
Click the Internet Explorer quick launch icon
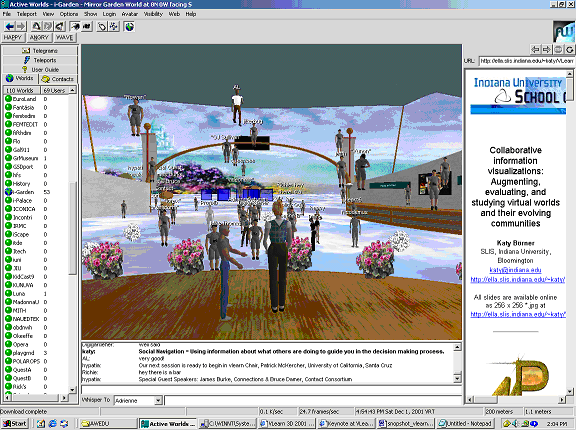[x=53, y=424]
